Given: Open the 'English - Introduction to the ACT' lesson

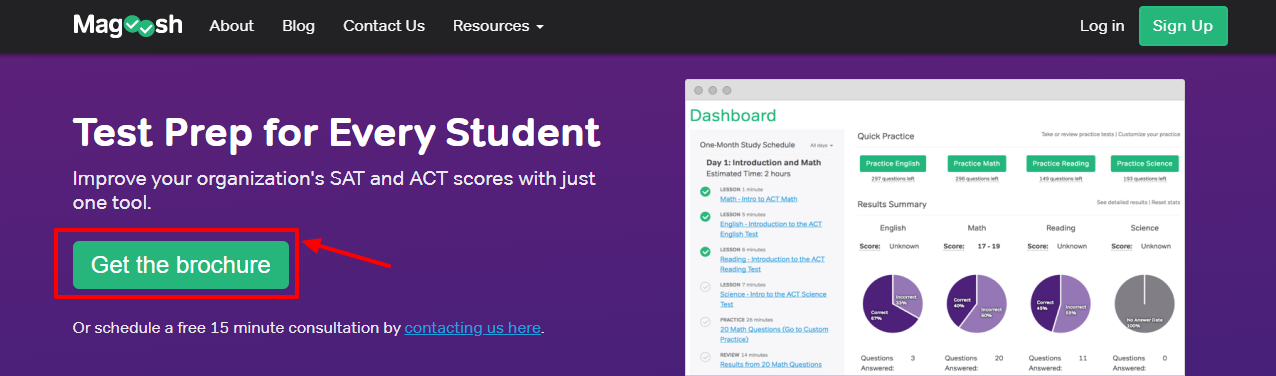Looking at the screenshot, I should (771, 229).
